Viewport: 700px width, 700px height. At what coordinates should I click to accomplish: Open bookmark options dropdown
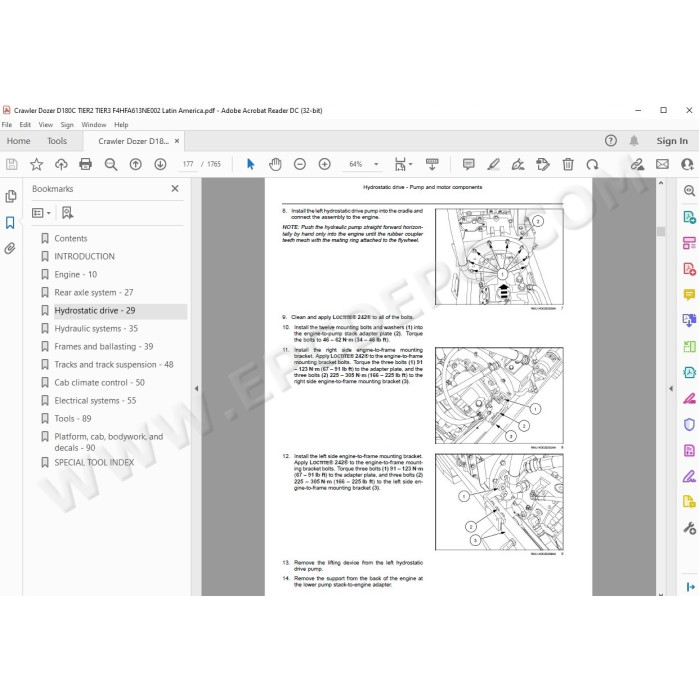[x=41, y=213]
